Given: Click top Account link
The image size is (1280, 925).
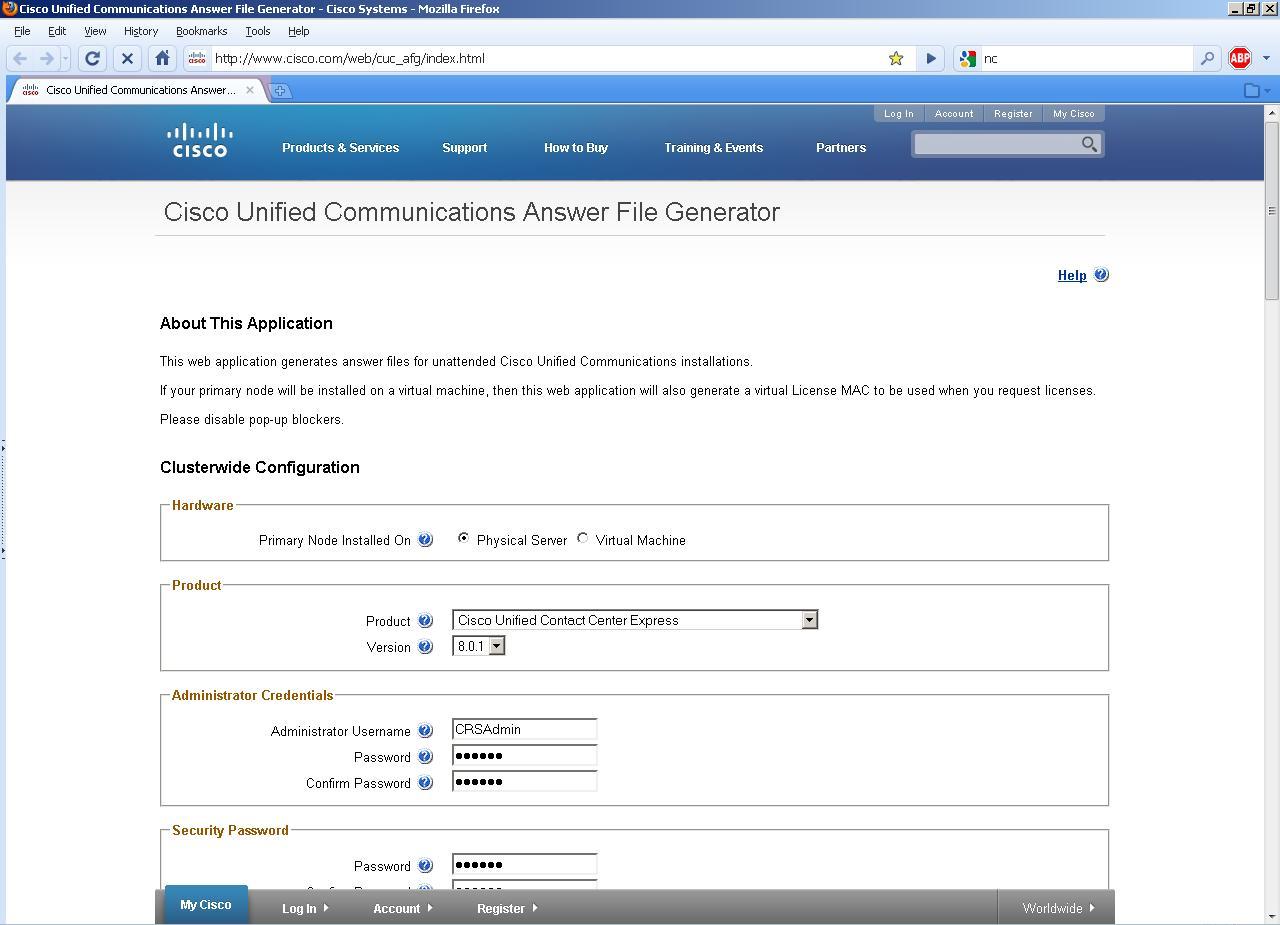Looking at the screenshot, I should [954, 113].
